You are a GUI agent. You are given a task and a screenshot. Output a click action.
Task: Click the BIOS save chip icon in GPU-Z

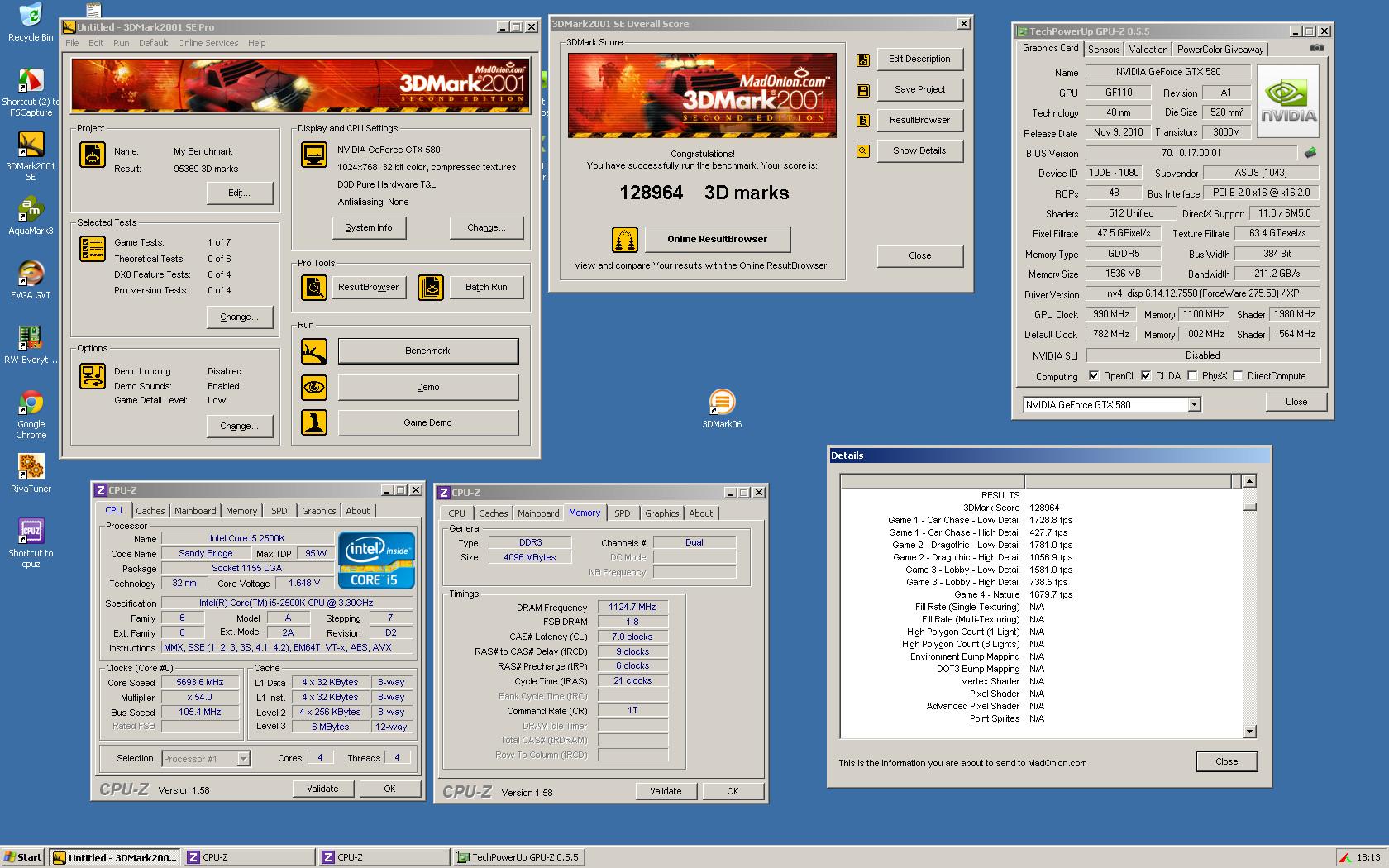point(1310,153)
